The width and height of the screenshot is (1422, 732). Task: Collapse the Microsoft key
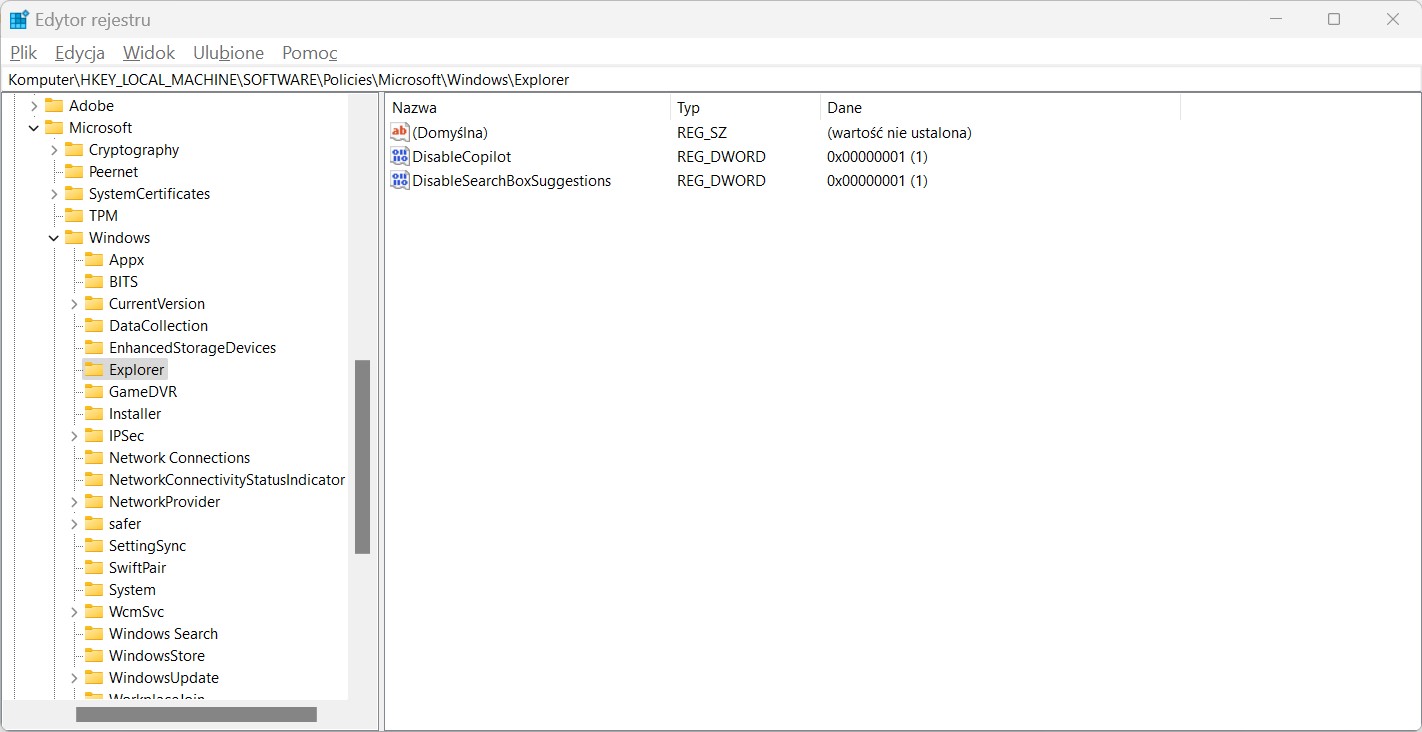[x=34, y=128]
